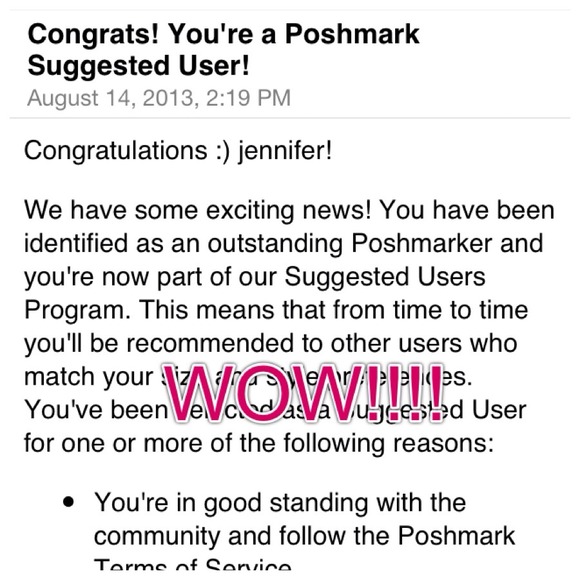The image size is (580, 580).
Task: Click the 'community and follow the Poshmark' line
Action: tap(304, 536)
